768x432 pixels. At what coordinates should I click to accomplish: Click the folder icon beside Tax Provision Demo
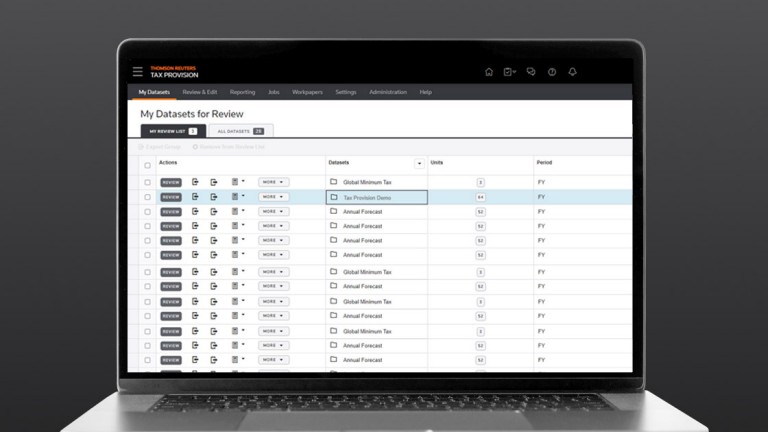(334, 197)
